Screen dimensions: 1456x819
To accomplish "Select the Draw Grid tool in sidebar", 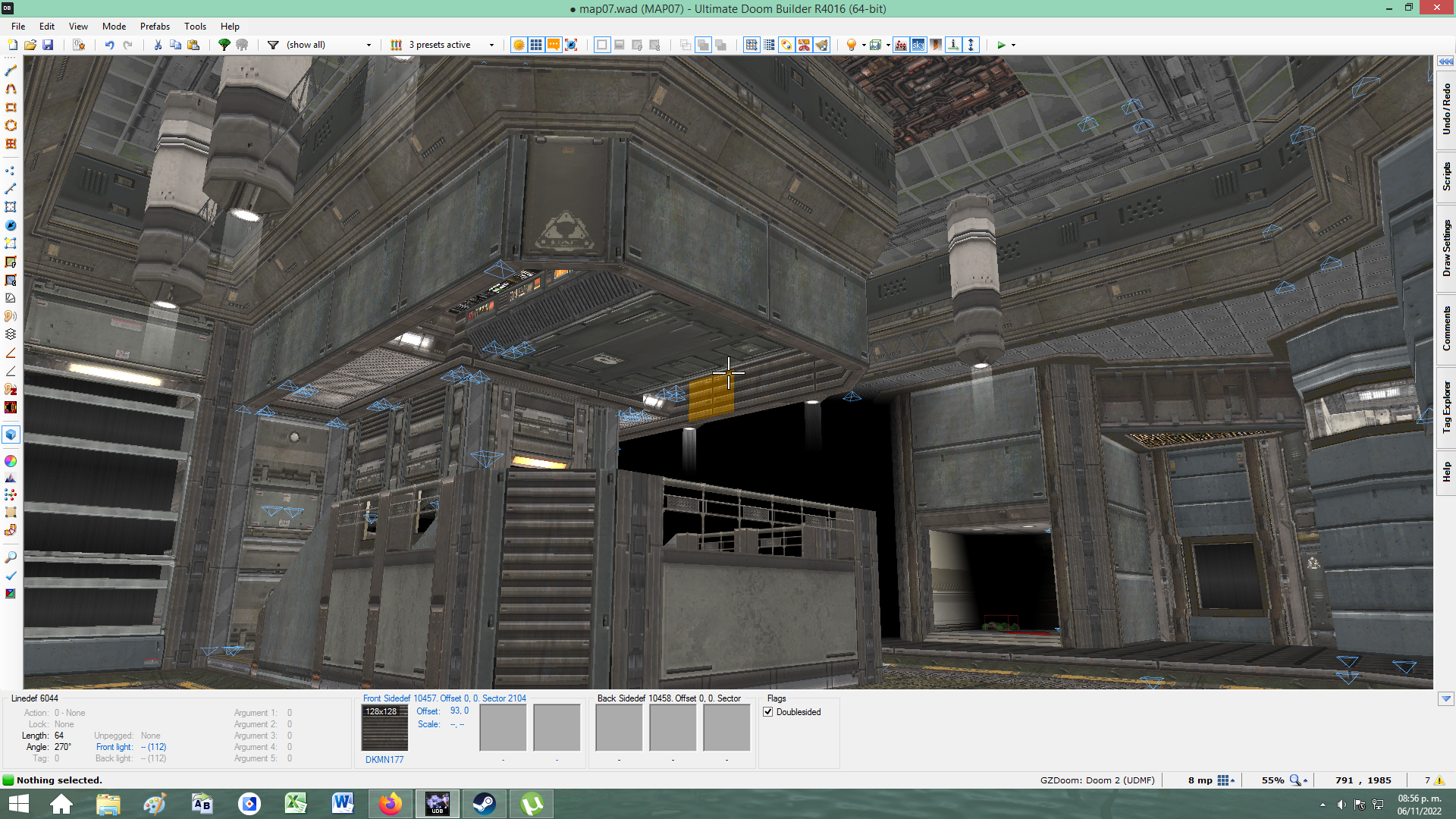I will point(11,143).
